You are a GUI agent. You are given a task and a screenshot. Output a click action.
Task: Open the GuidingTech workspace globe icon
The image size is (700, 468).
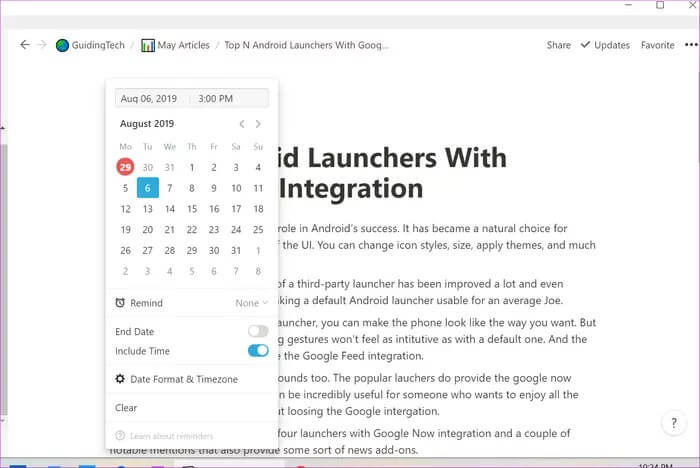click(x=62, y=45)
